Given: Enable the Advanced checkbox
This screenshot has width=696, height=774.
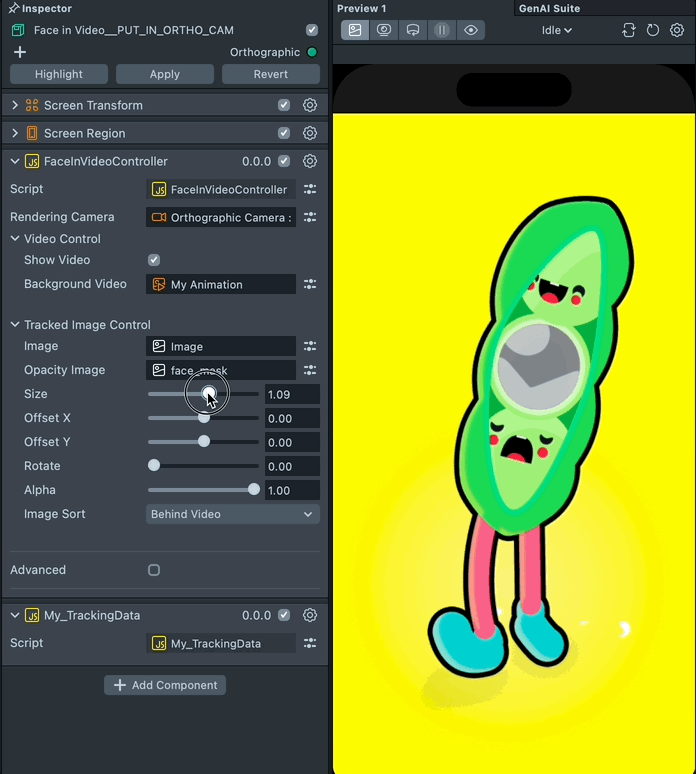Looking at the screenshot, I should [154, 570].
